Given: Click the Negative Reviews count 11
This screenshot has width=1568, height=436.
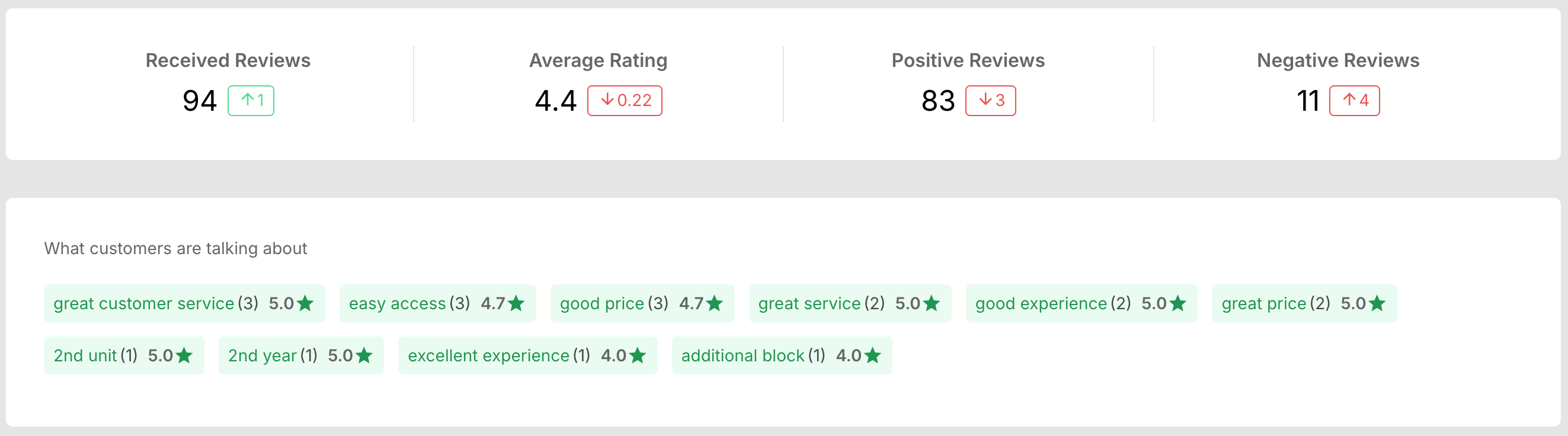Looking at the screenshot, I should 1307,100.
